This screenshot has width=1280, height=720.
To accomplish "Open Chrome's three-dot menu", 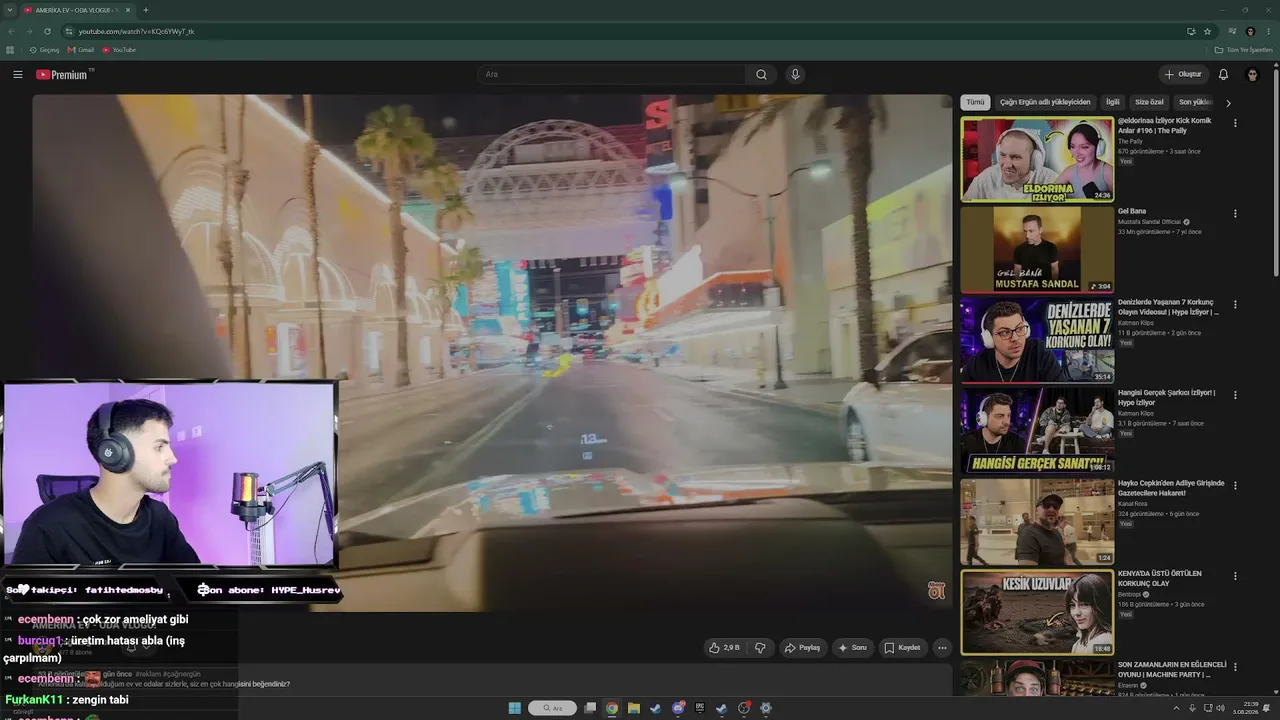I will 1268,31.
